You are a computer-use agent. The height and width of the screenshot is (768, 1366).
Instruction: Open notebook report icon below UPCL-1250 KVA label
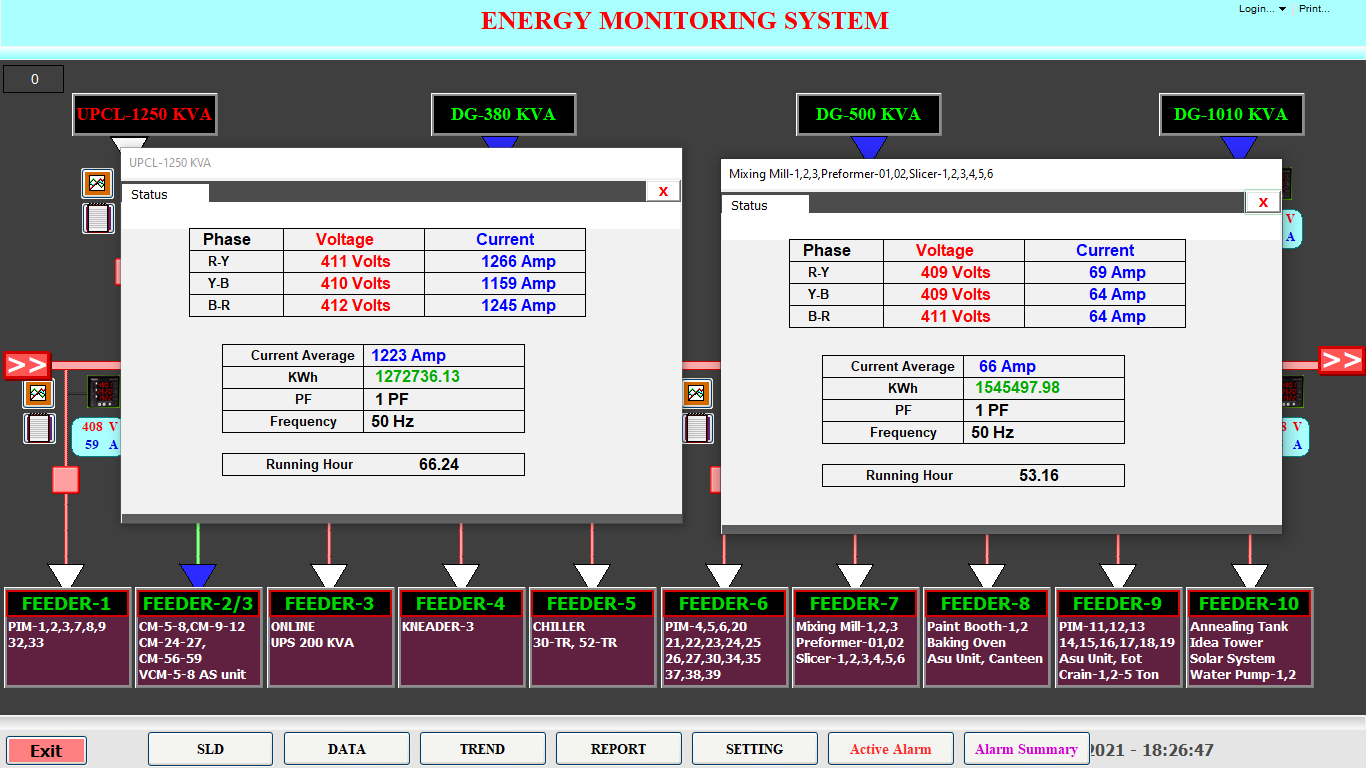click(x=97, y=218)
